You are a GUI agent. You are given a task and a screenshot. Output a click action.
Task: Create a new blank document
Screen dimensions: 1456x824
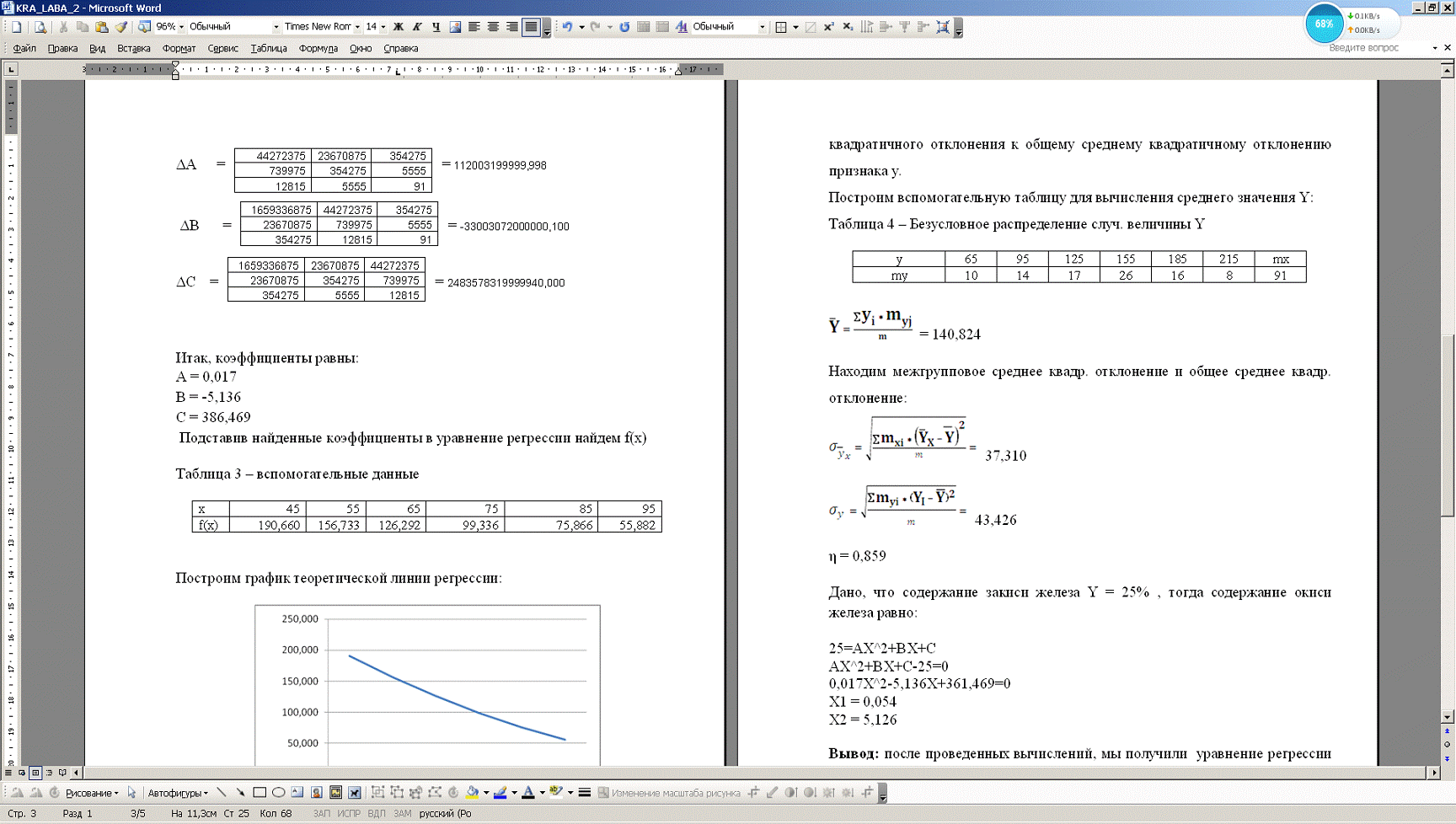16,27
